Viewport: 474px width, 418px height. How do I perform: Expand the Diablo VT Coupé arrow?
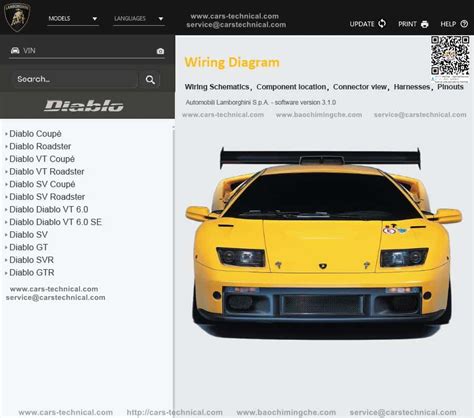pyautogui.click(x=6, y=159)
